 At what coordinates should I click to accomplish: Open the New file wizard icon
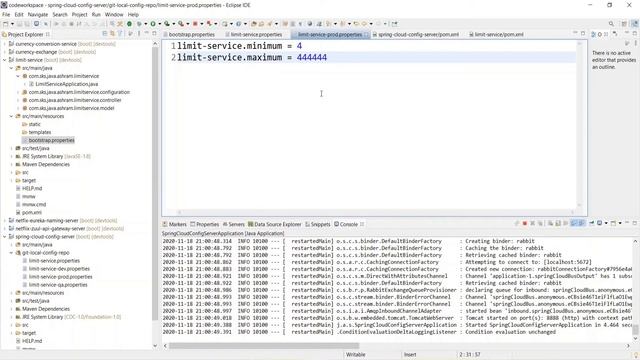(x=5, y=24)
